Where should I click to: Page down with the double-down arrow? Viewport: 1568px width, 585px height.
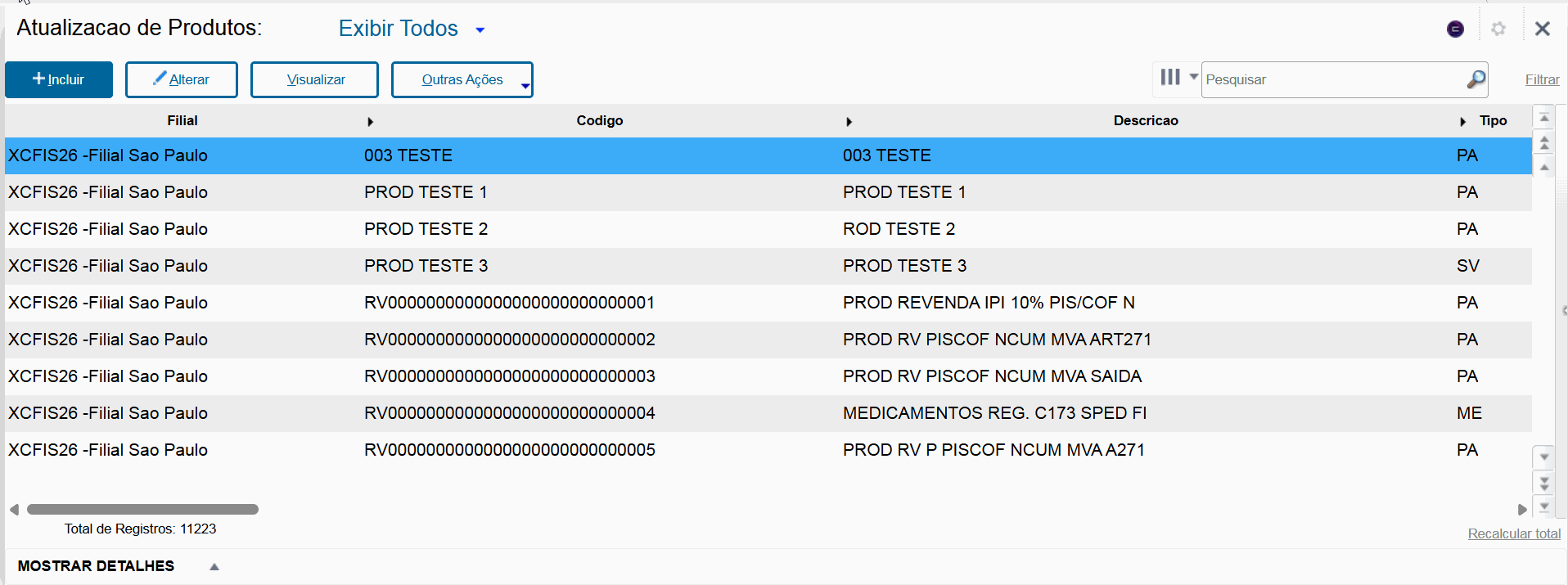[1544, 483]
